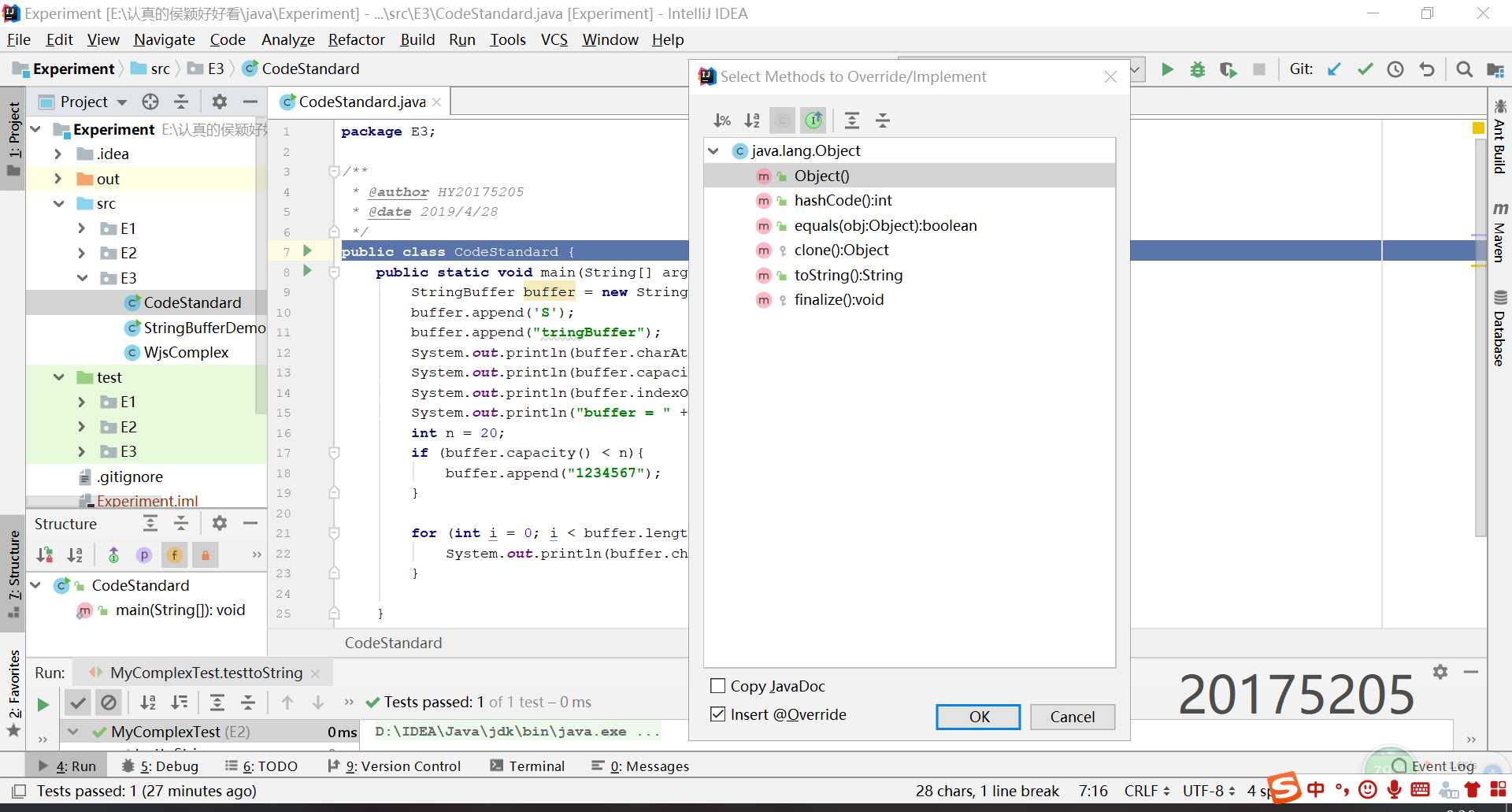This screenshot has width=1512, height=812.
Task: Collapse the E3 package under src
Action: pyautogui.click(x=82, y=278)
